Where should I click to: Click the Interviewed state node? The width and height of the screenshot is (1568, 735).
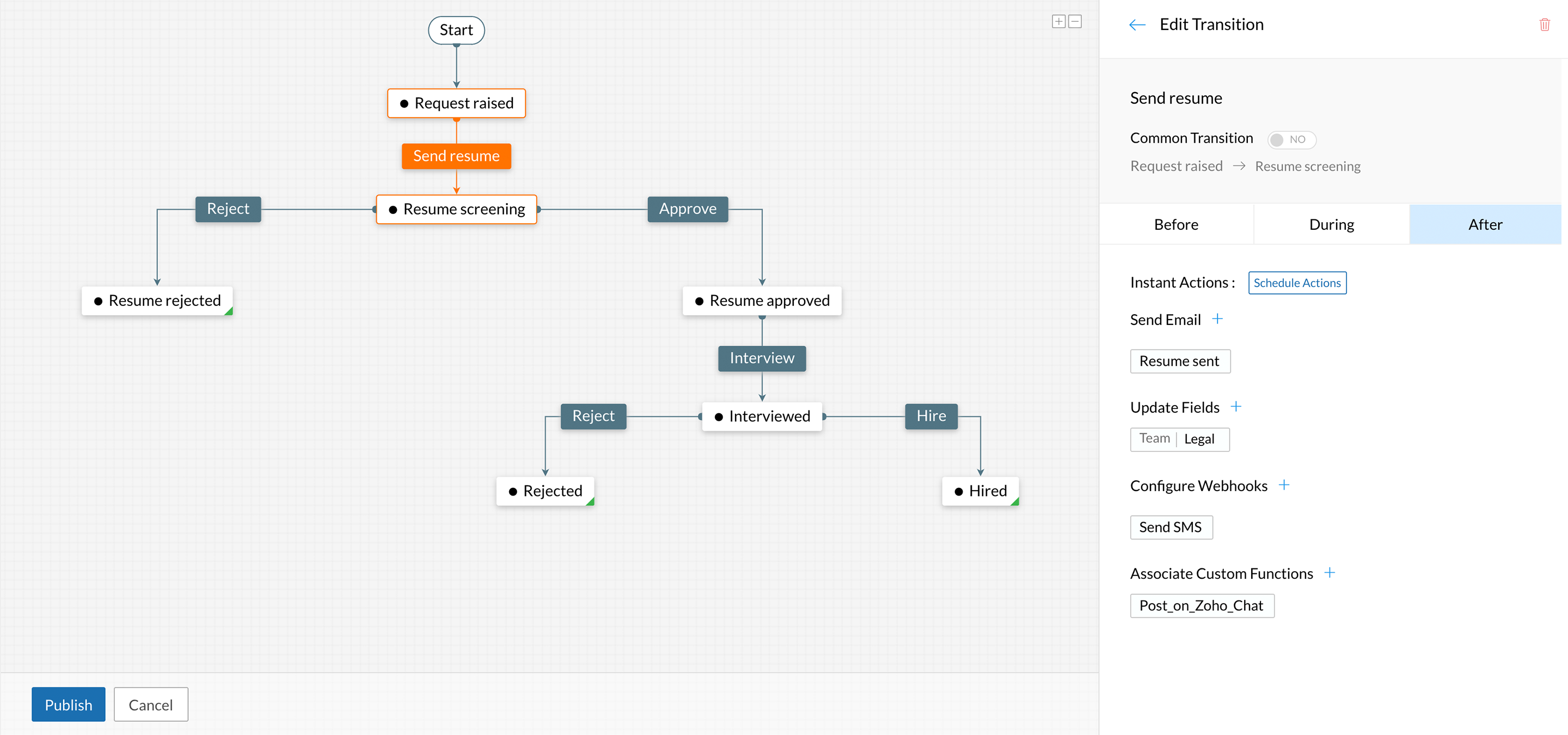pos(762,417)
